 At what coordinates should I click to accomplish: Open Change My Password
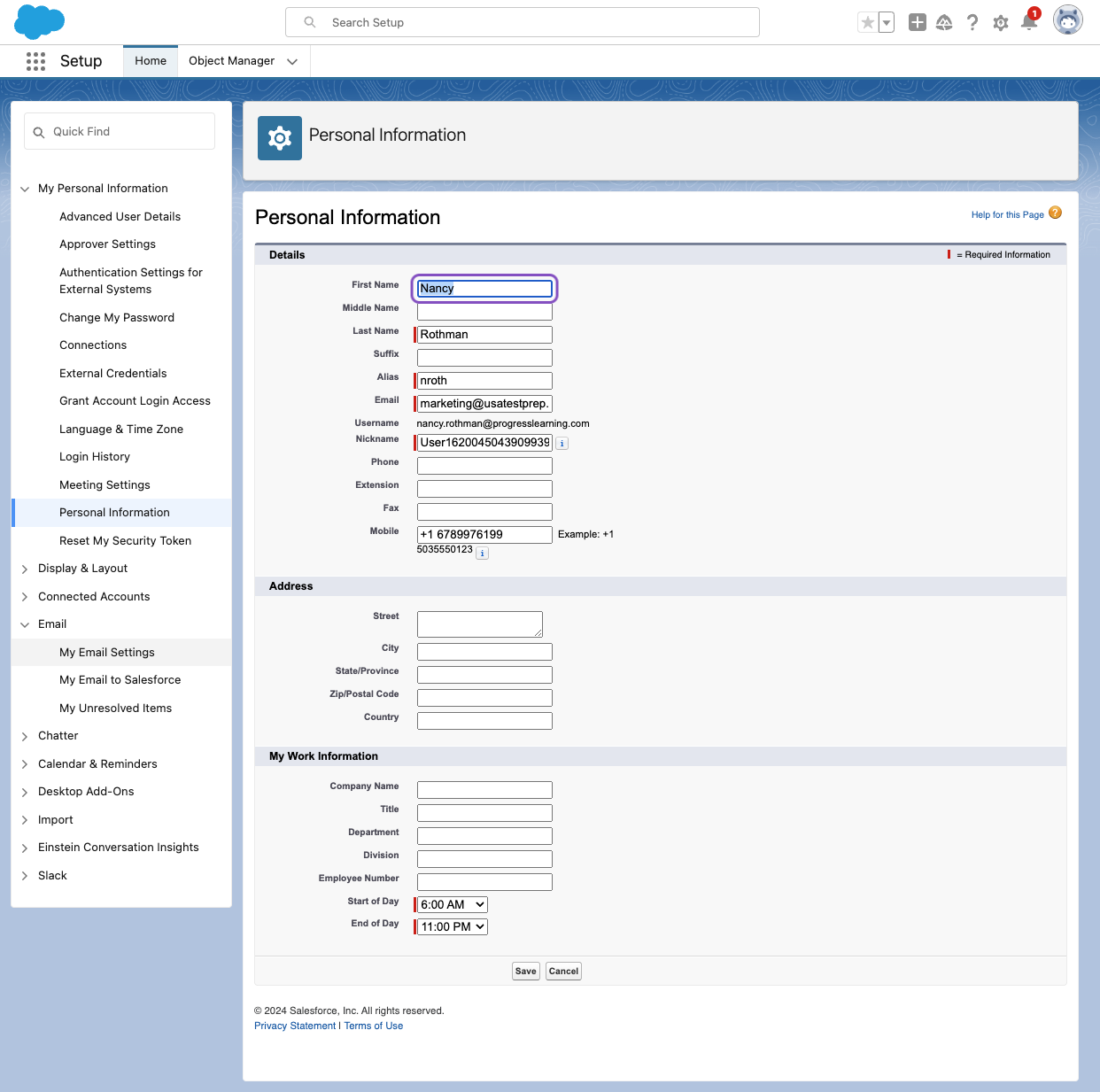pos(117,318)
